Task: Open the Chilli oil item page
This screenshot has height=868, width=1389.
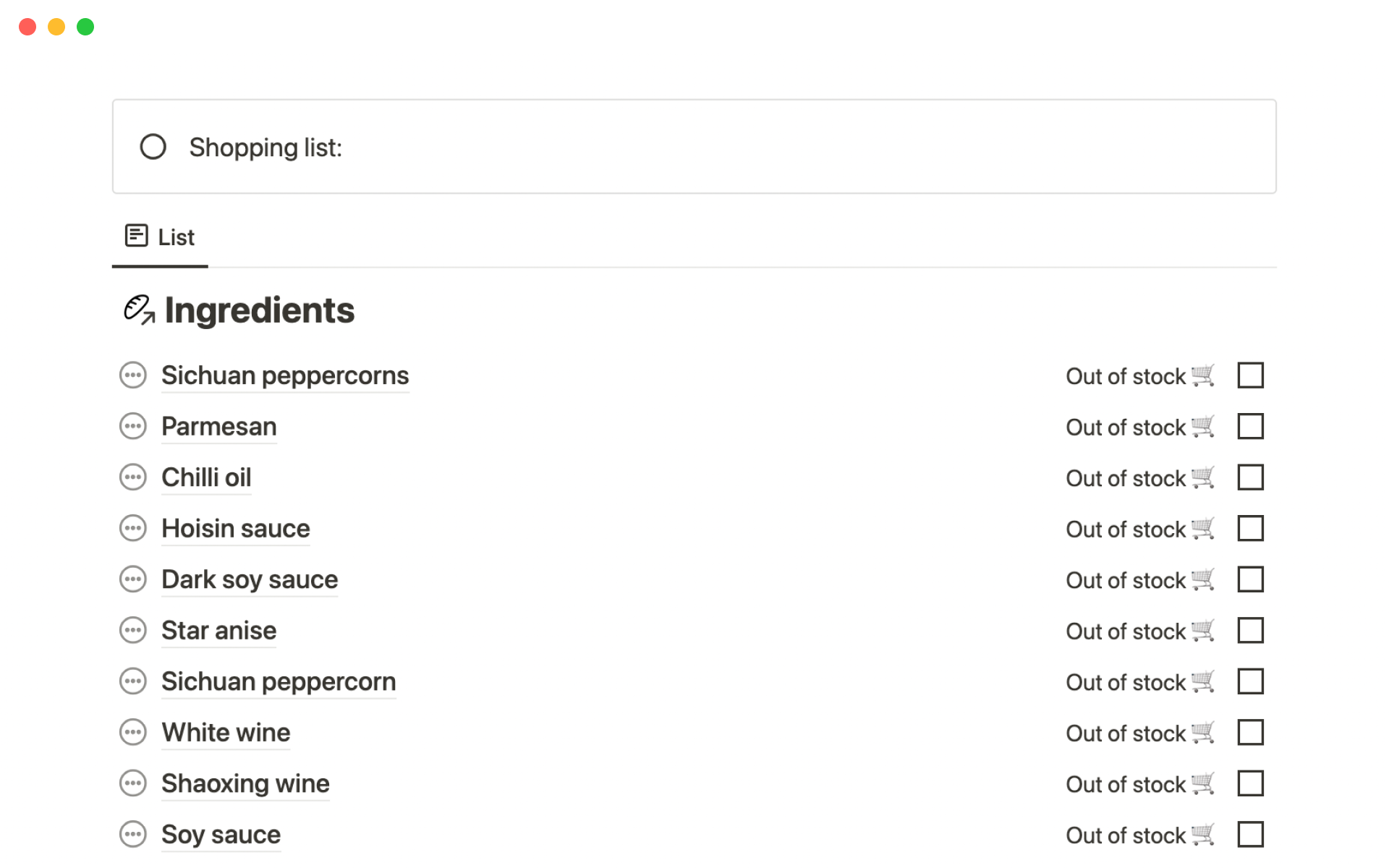Action: pyautogui.click(x=206, y=477)
